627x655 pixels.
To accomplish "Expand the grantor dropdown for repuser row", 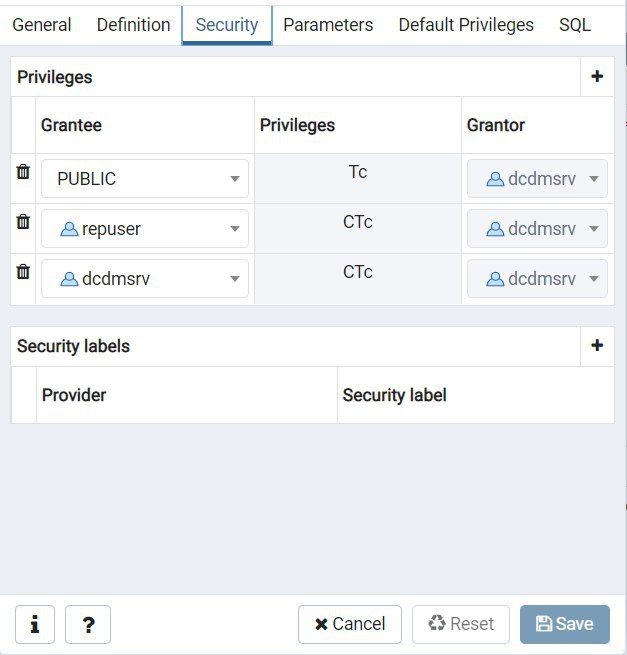I will click(537, 228).
